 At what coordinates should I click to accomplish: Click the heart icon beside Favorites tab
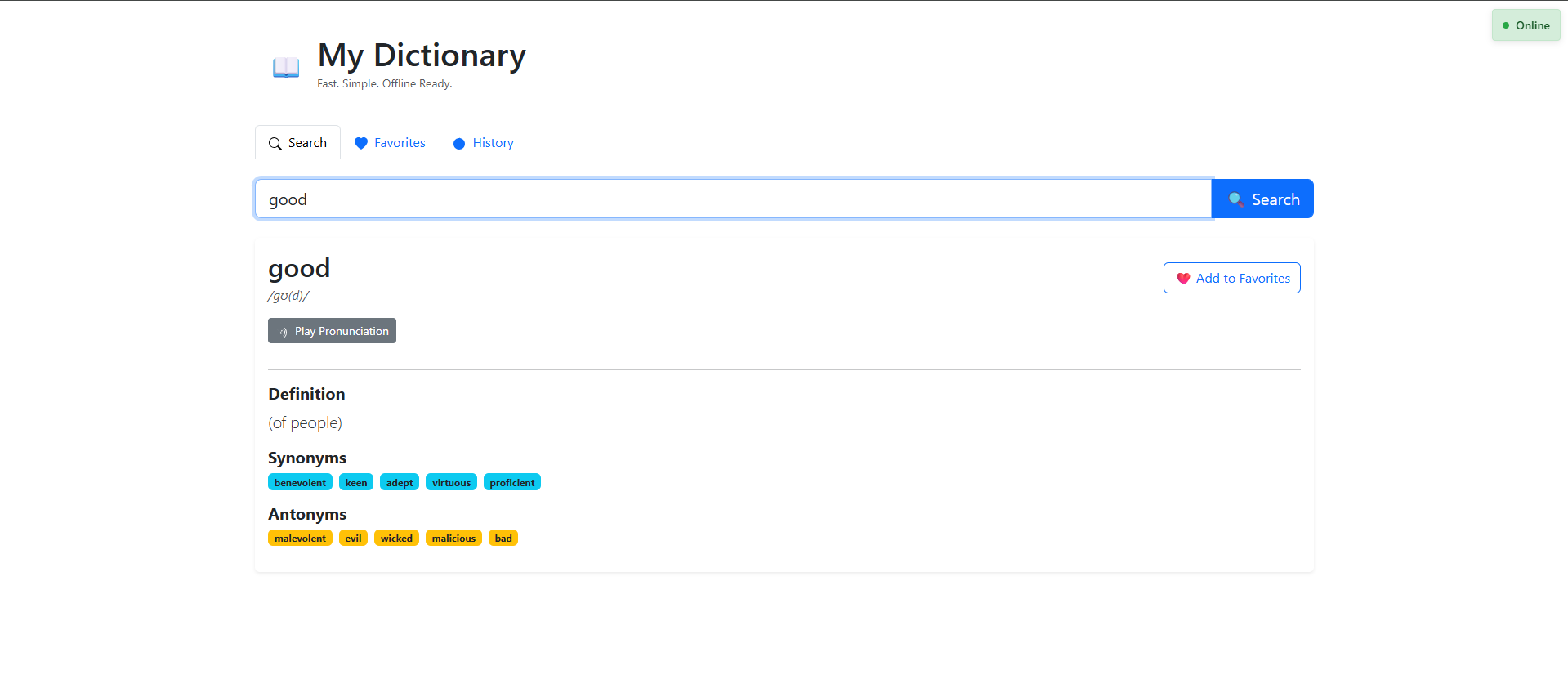click(x=362, y=143)
